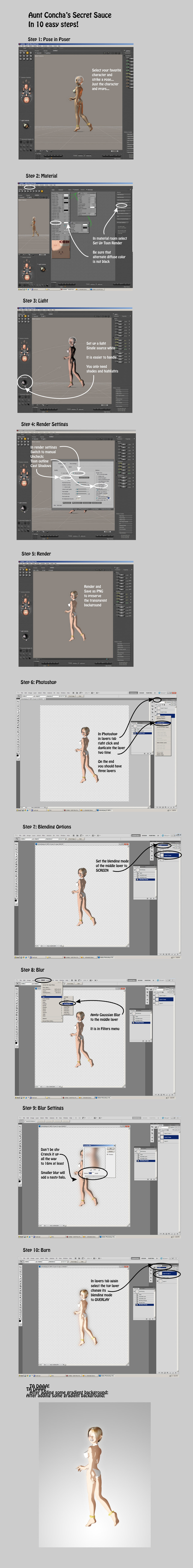This screenshot has width=193, height=1568.
Task: Choose Manual Settings in Step 4 render dialog
Action: [78, 473]
